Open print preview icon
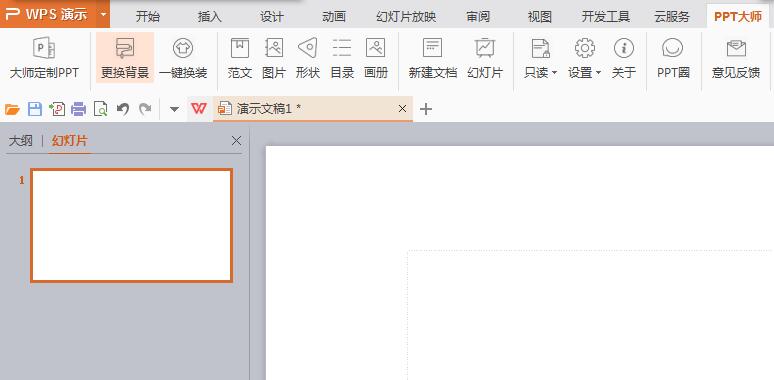774x380 pixels. [x=101, y=109]
